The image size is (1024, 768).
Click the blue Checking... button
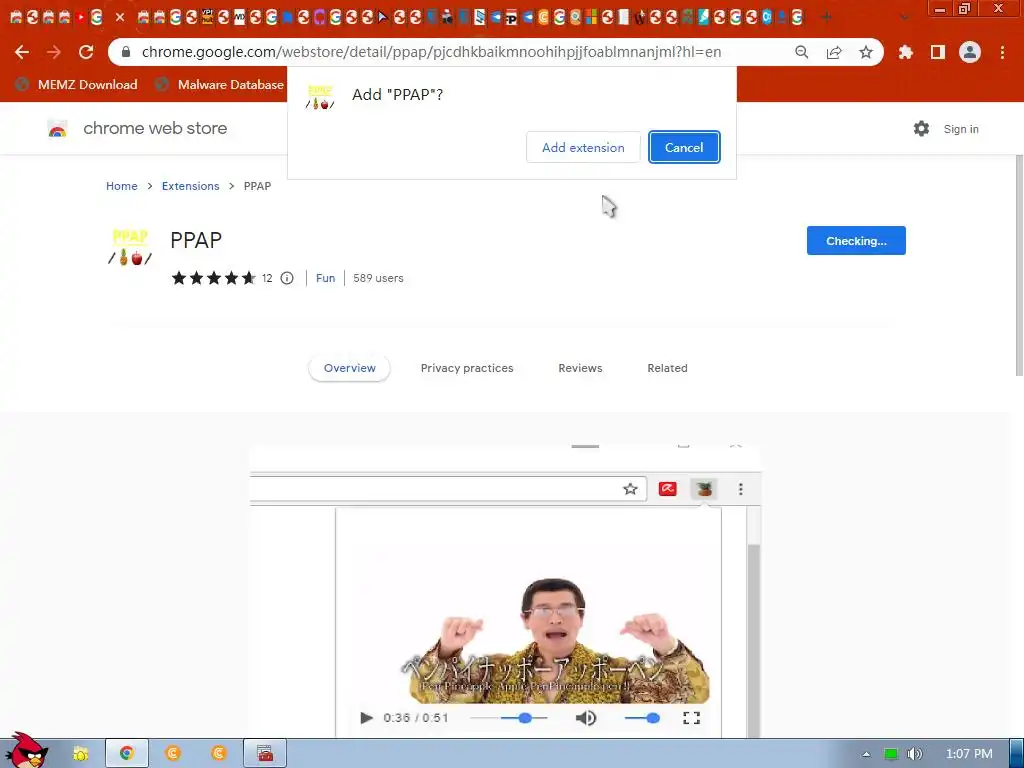pos(856,240)
